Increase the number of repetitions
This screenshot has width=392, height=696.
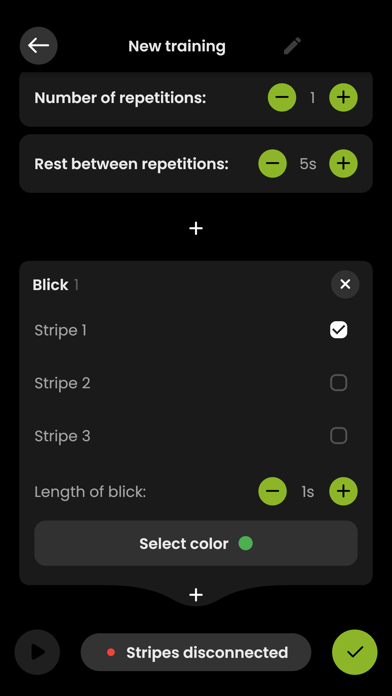[x=343, y=97]
